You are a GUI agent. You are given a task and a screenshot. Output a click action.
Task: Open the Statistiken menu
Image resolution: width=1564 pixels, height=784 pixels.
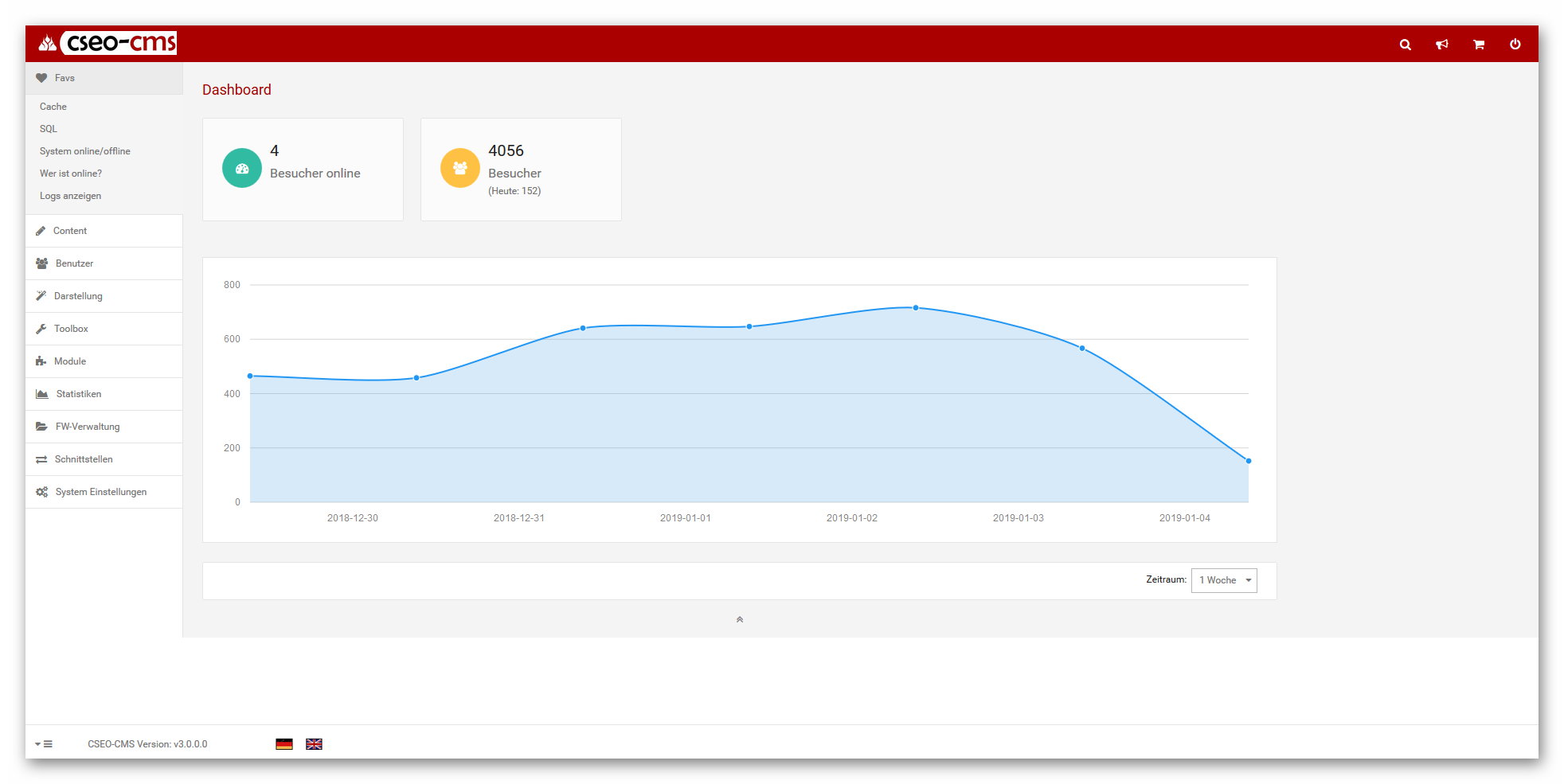coord(104,394)
